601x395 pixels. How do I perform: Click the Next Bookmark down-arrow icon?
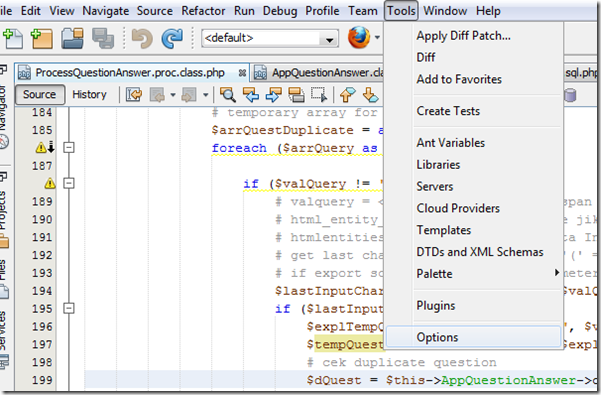[x=370, y=94]
